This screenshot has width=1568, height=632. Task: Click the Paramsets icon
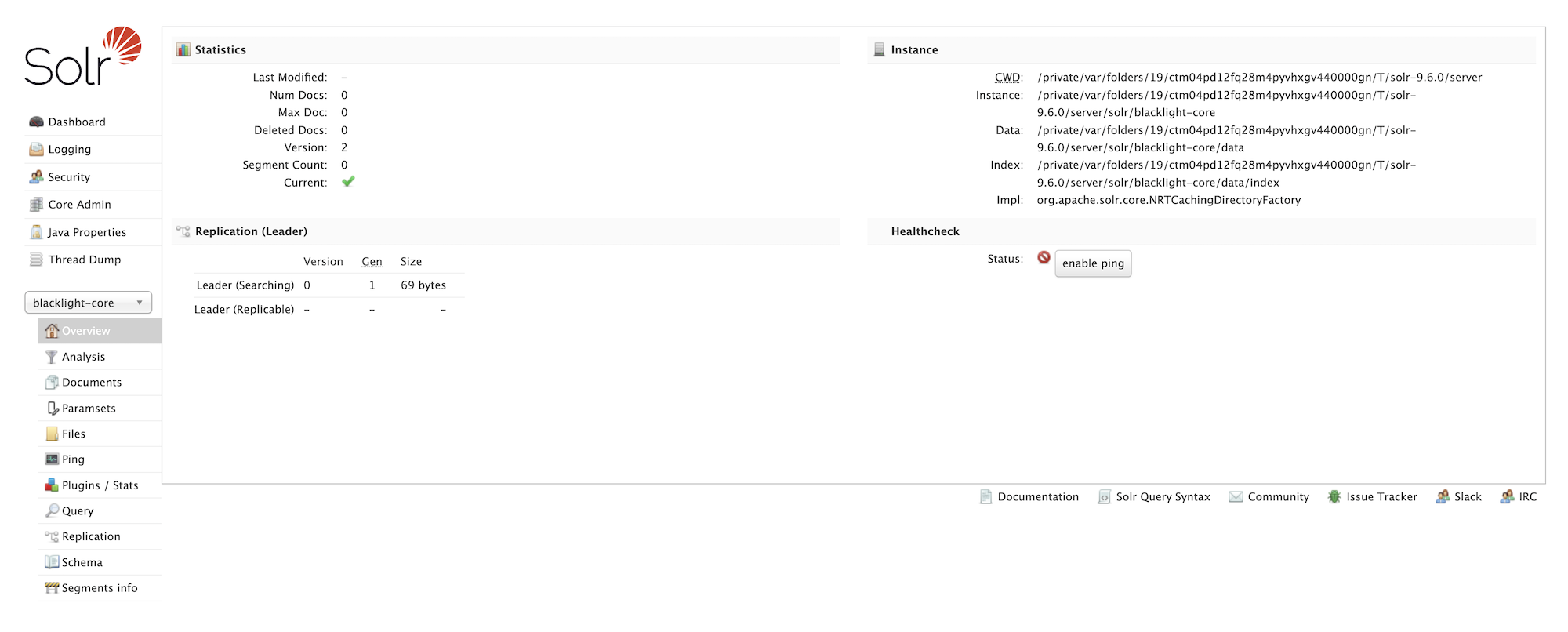(53, 409)
